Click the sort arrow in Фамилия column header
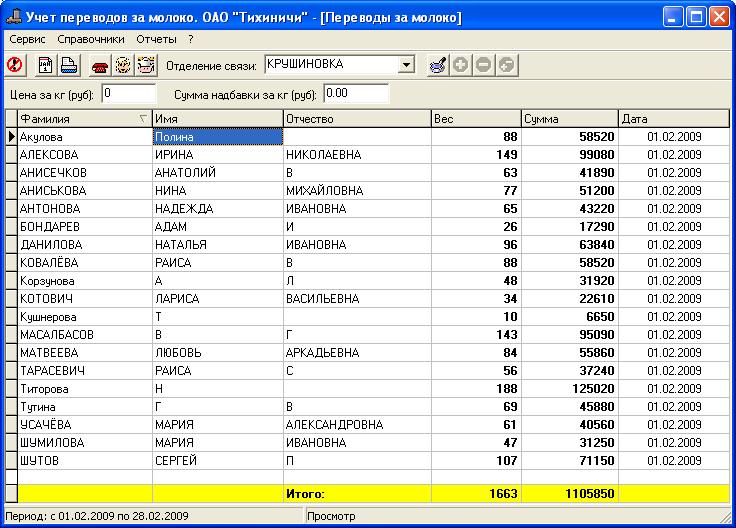736x528 pixels. pos(142,118)
